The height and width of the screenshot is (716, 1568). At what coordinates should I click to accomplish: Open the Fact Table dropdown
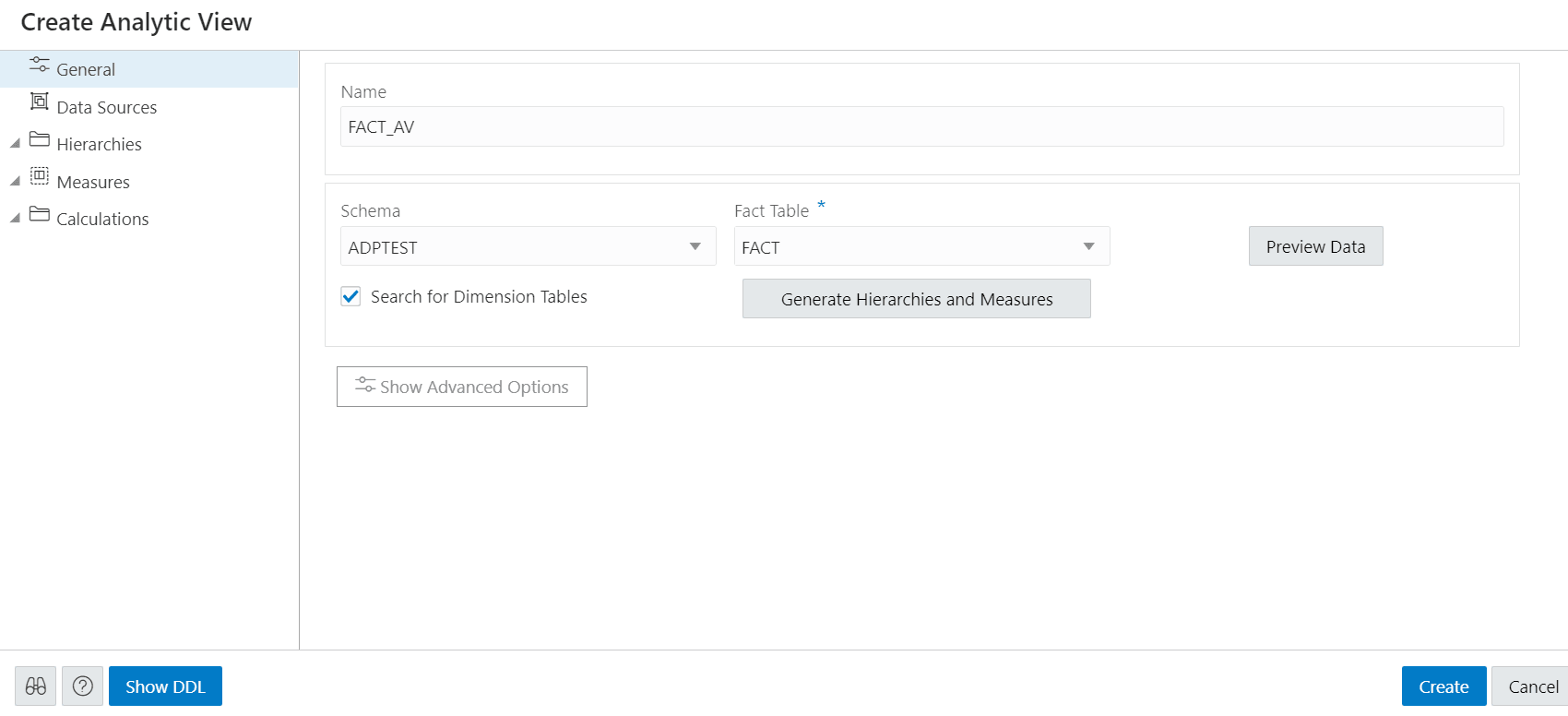tap(1088, 246)
